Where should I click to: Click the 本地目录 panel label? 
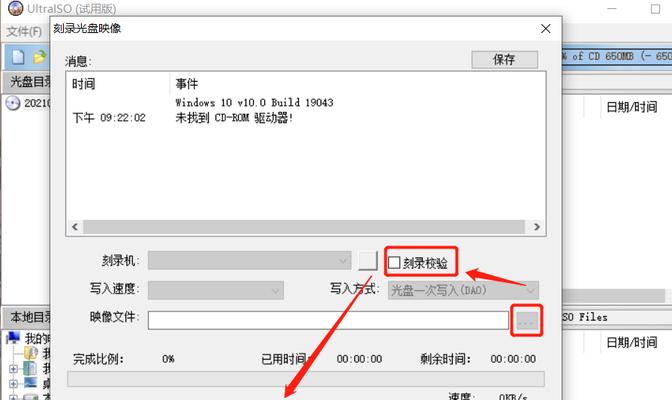[x=30, y=317]
